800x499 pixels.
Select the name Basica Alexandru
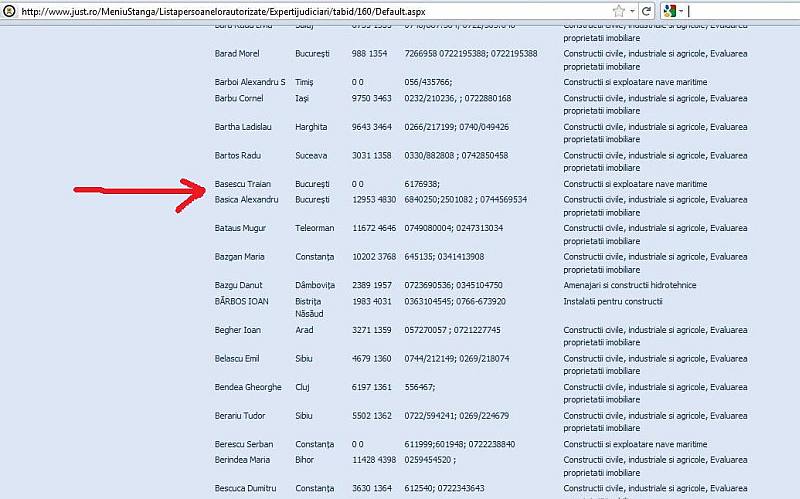click(247, 200)
